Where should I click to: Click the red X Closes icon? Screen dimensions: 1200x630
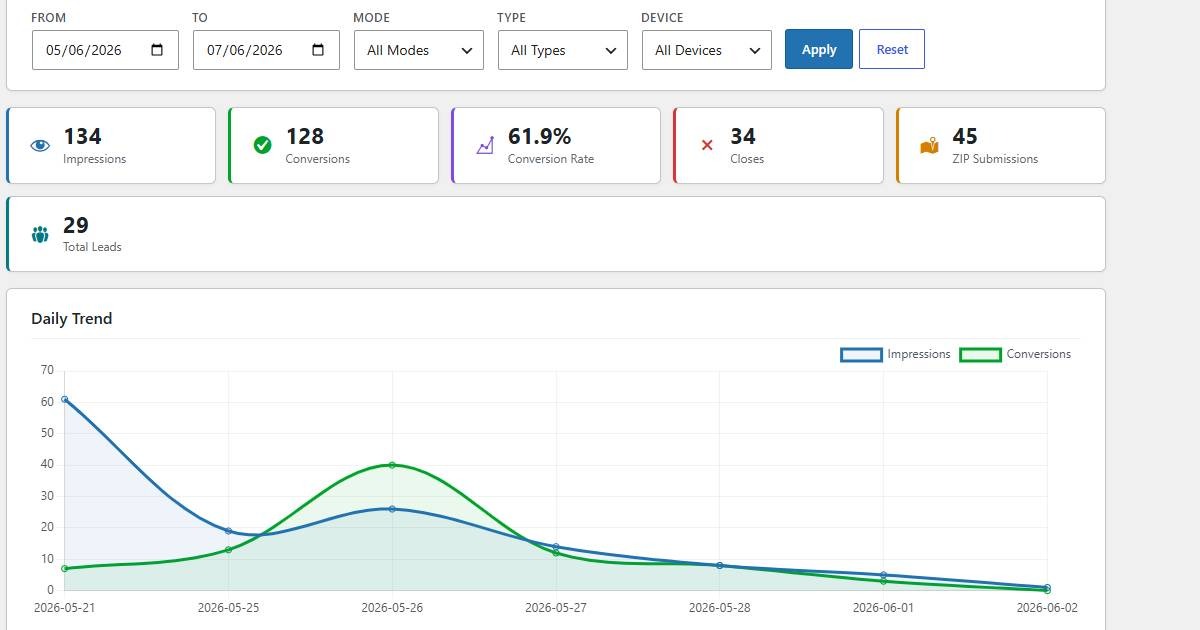(x=707, y=146)
